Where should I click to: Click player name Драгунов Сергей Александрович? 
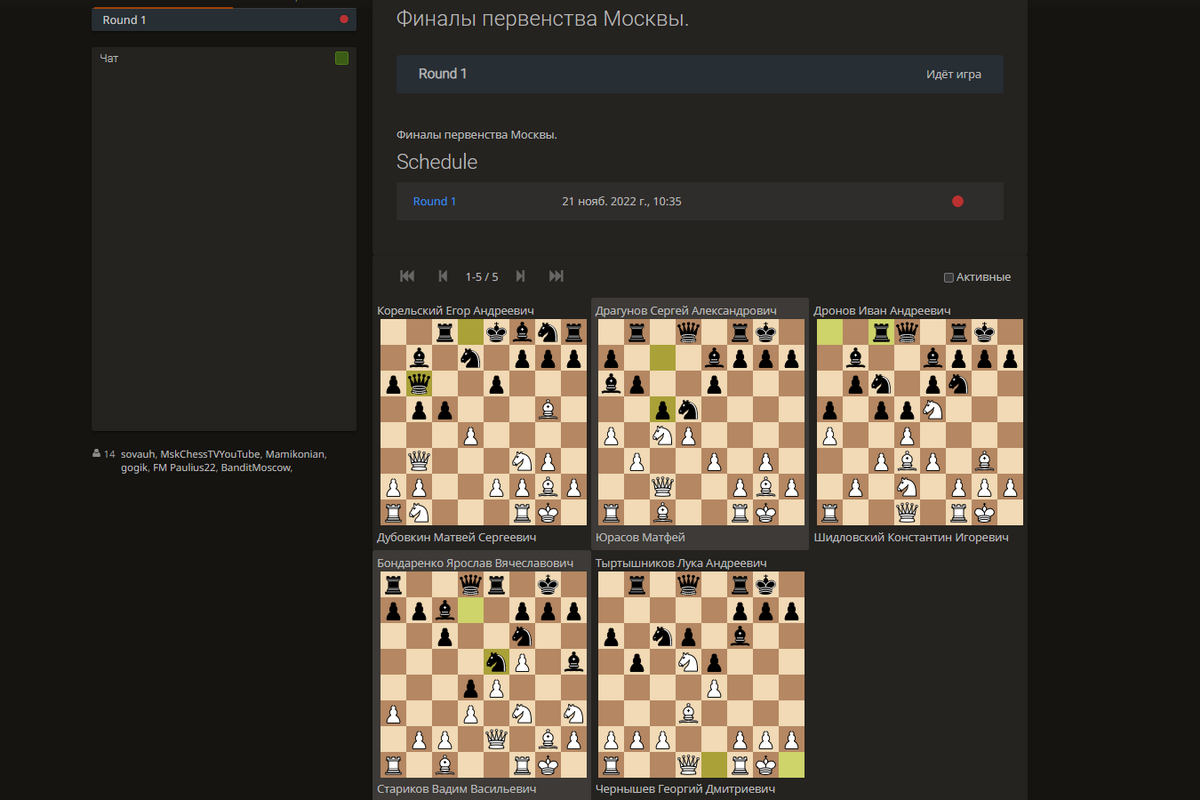pyautogui.click(x=686, y=311)
